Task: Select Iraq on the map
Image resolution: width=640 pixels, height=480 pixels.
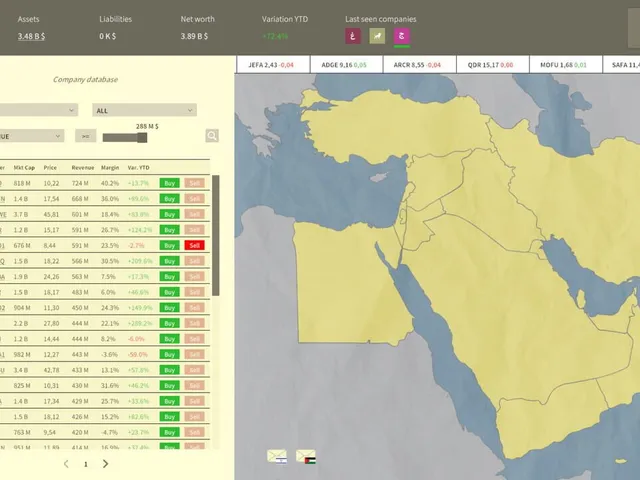Action: coord(494,200)
